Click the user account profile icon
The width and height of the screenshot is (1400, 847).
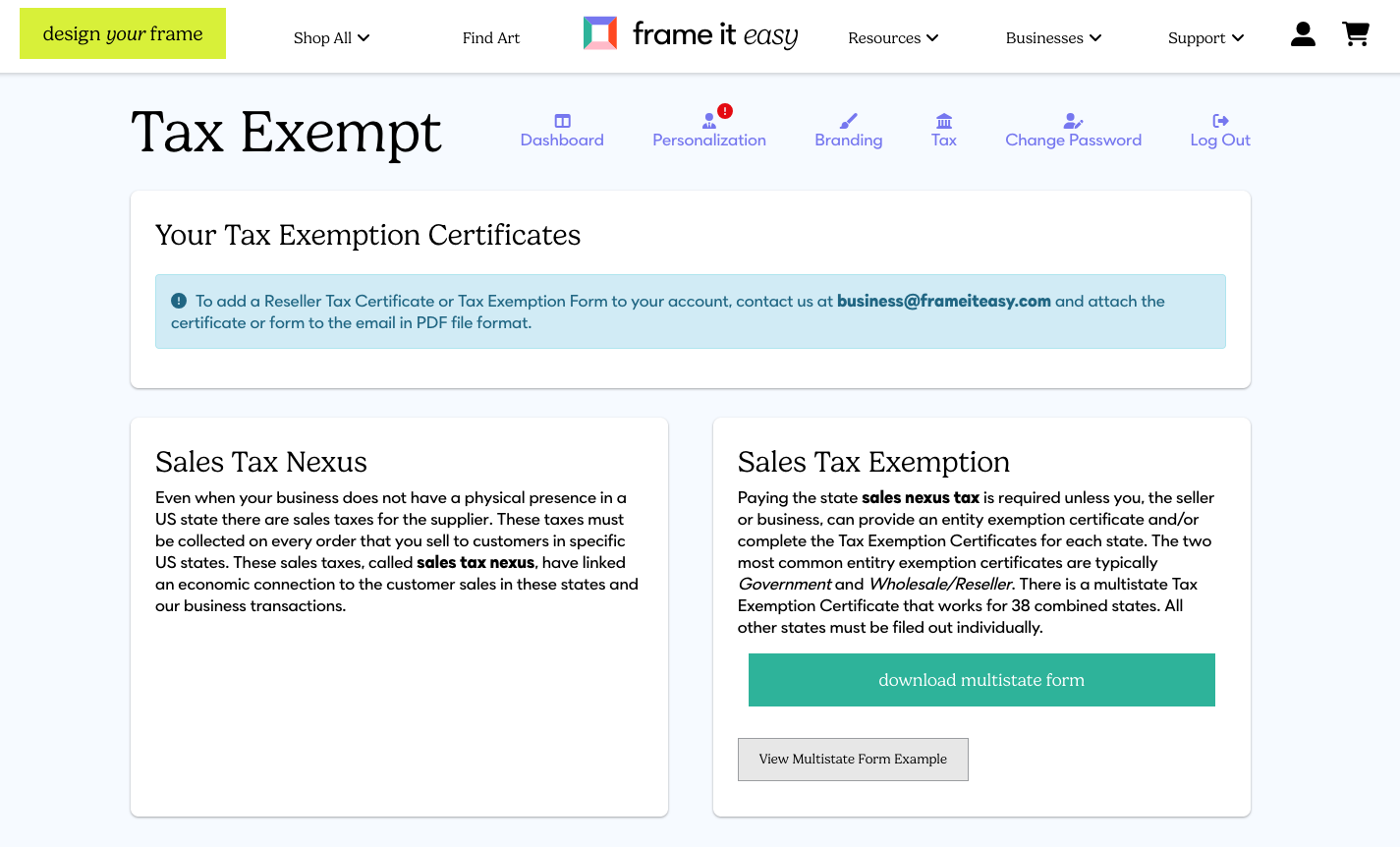pyautogui.click(x=1303, y=34)
